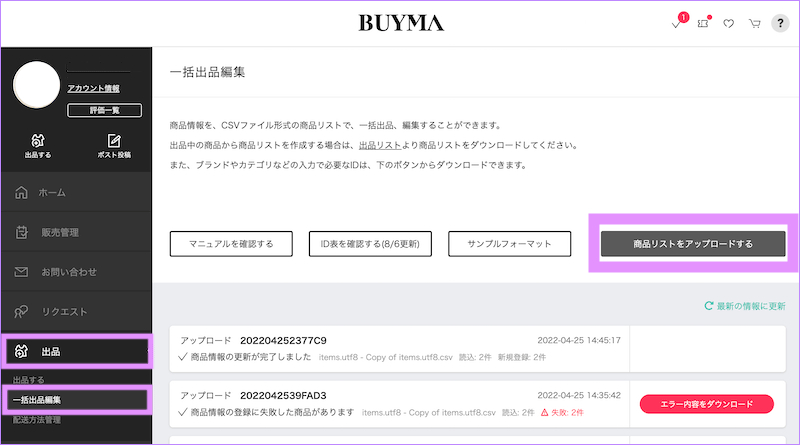Image resolution: width=800 pixels, height=445 pixels.
Task: Click the 新規登録: 2件 text
Action: pos(522,357)
